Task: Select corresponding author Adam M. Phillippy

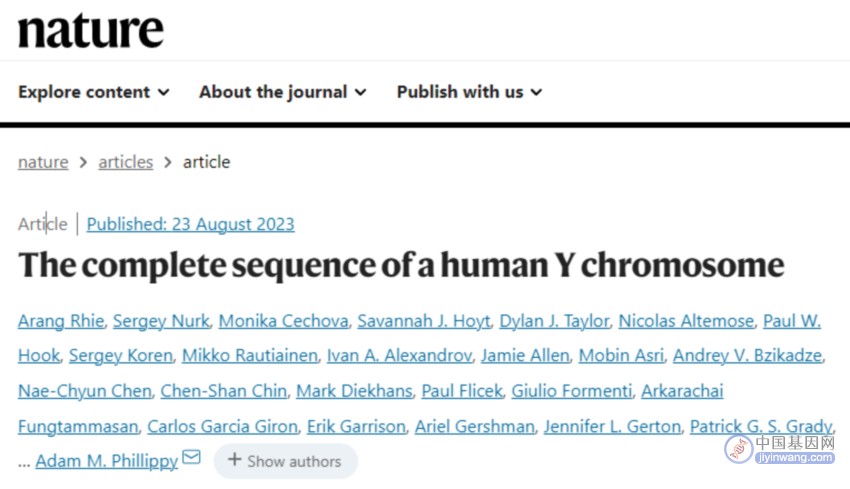Action: [107, 461]
